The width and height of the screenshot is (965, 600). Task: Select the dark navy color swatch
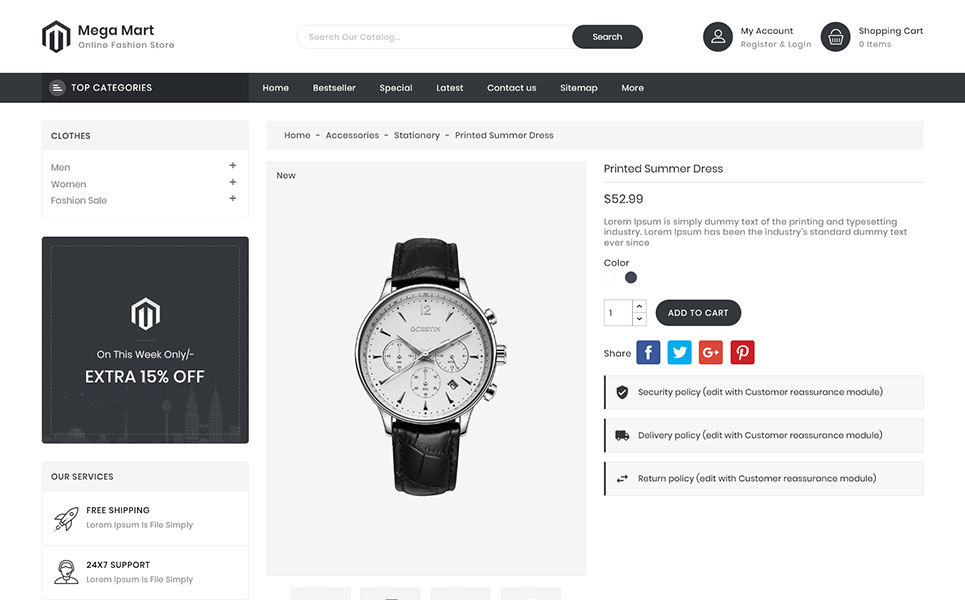[631, 278]
